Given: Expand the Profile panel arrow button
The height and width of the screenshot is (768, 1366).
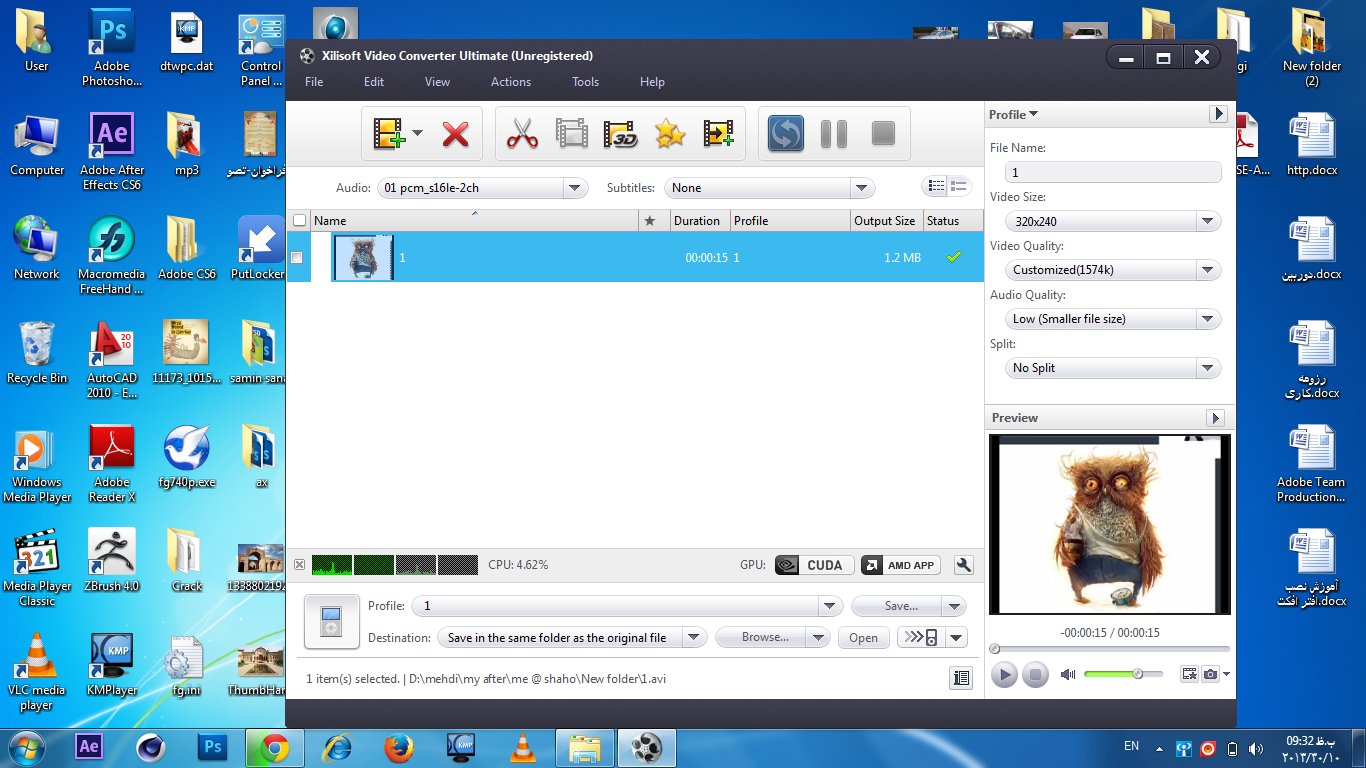Looking at the screenshot, I should [x=1217, y=114].
